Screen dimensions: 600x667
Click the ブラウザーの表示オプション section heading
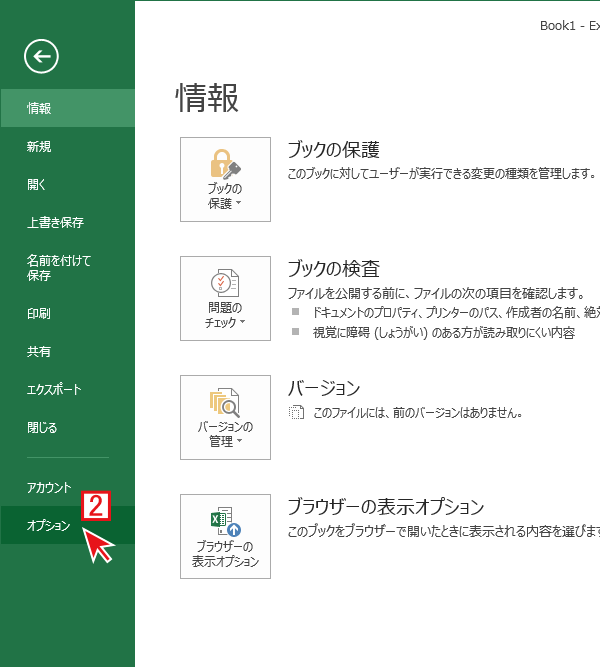tap(386, 507)
